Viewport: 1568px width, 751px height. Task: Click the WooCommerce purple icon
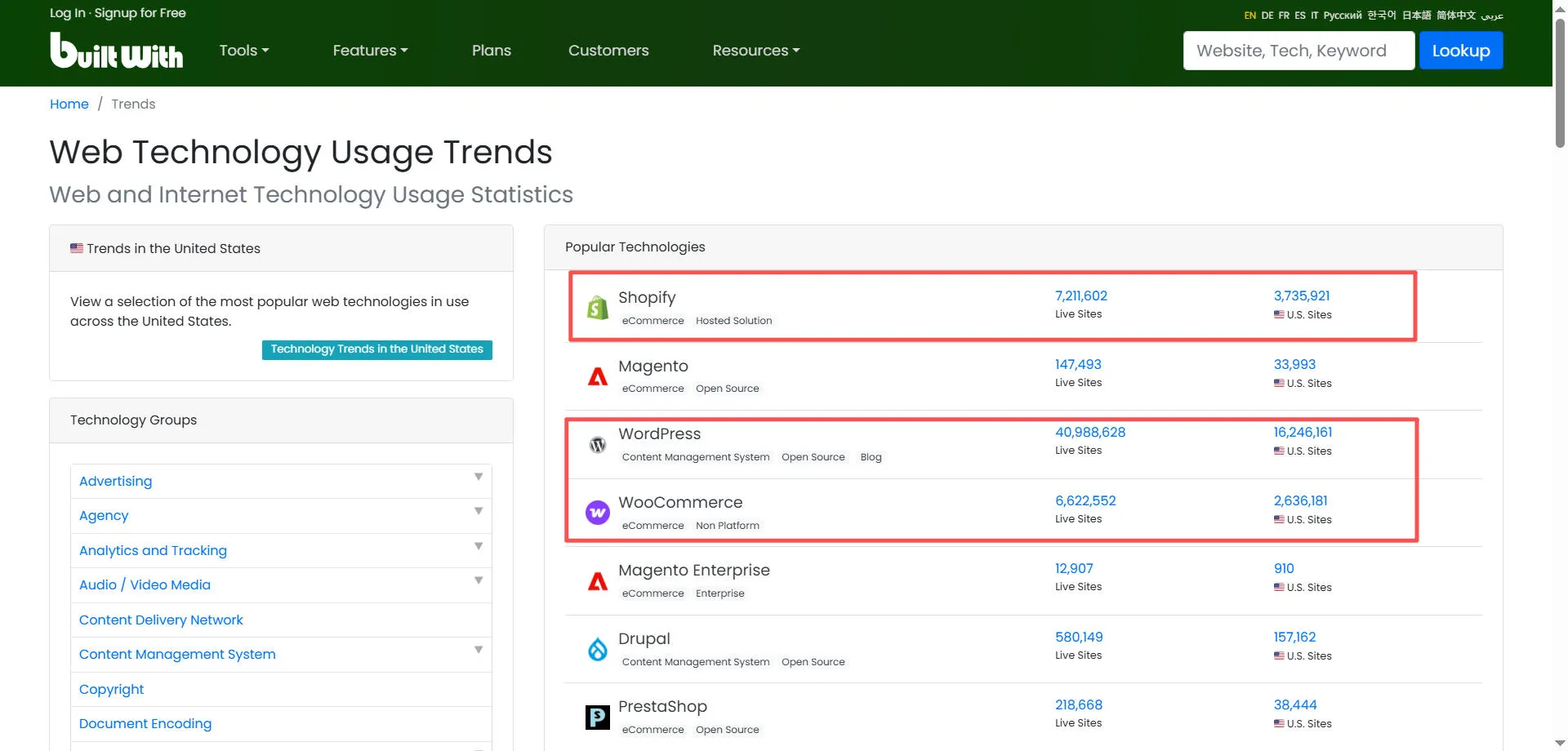(x=598, y=513)
